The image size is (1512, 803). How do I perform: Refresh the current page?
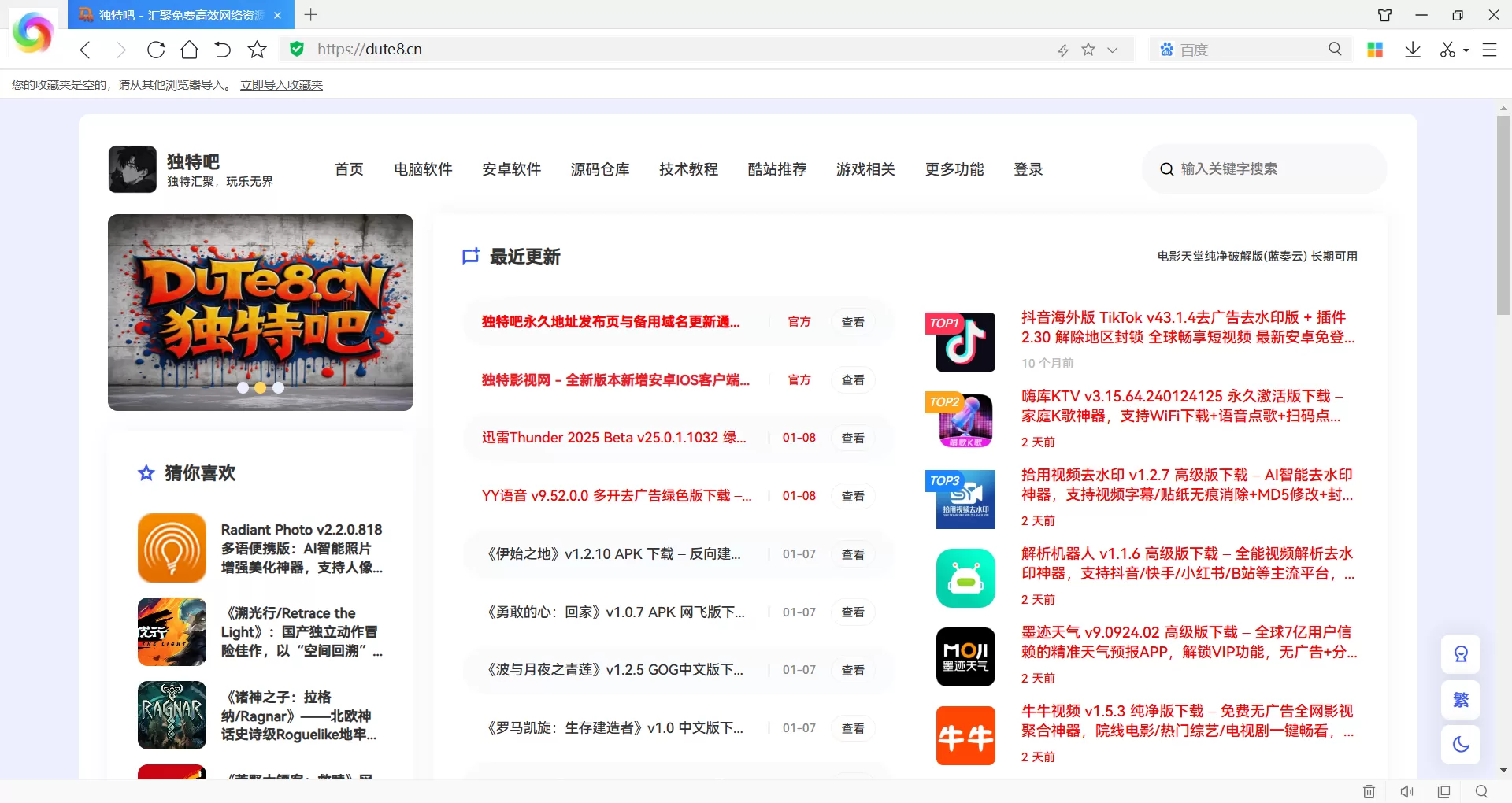click(156, 49)
